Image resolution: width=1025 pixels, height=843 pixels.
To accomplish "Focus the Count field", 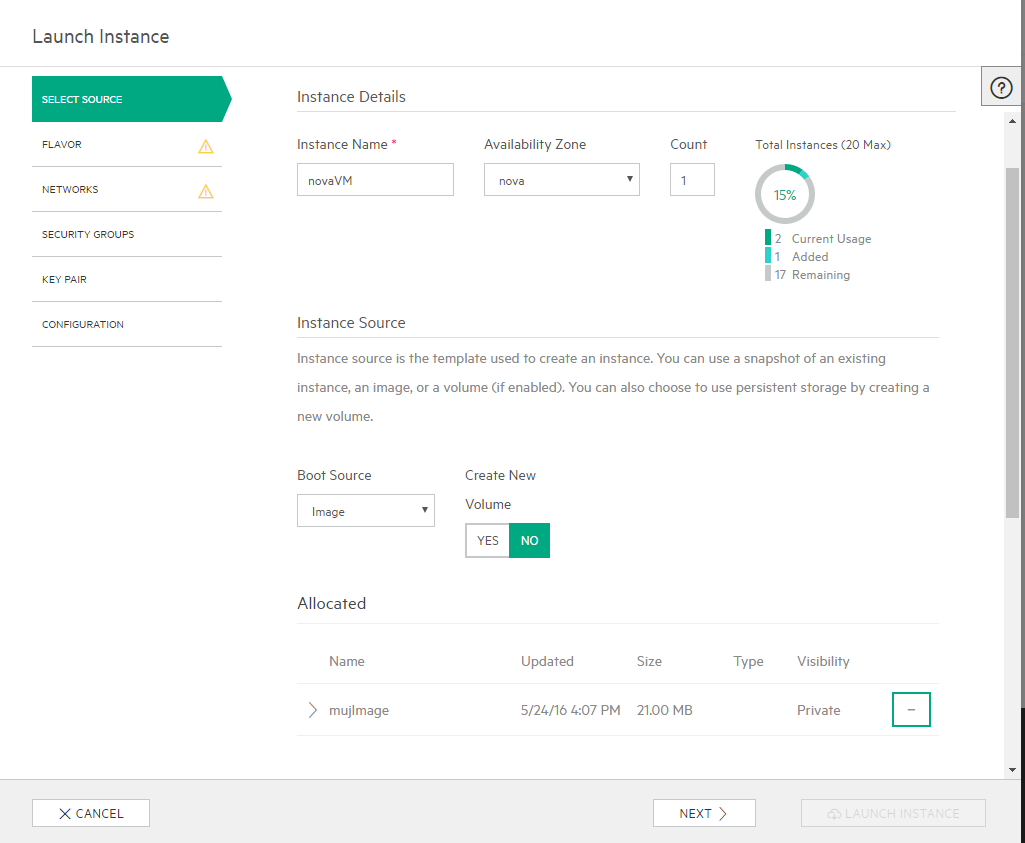I will pos(692,180).
